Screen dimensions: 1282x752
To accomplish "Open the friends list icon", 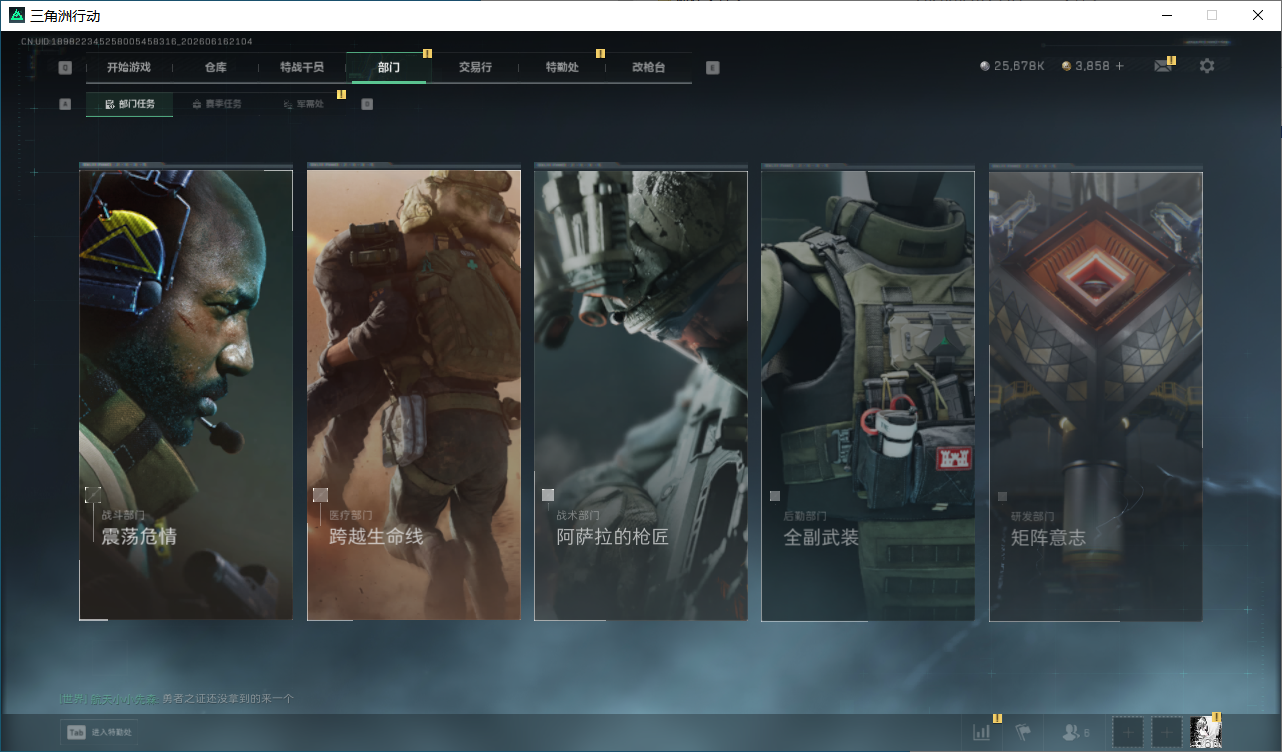I will [x=1076, y=732].
